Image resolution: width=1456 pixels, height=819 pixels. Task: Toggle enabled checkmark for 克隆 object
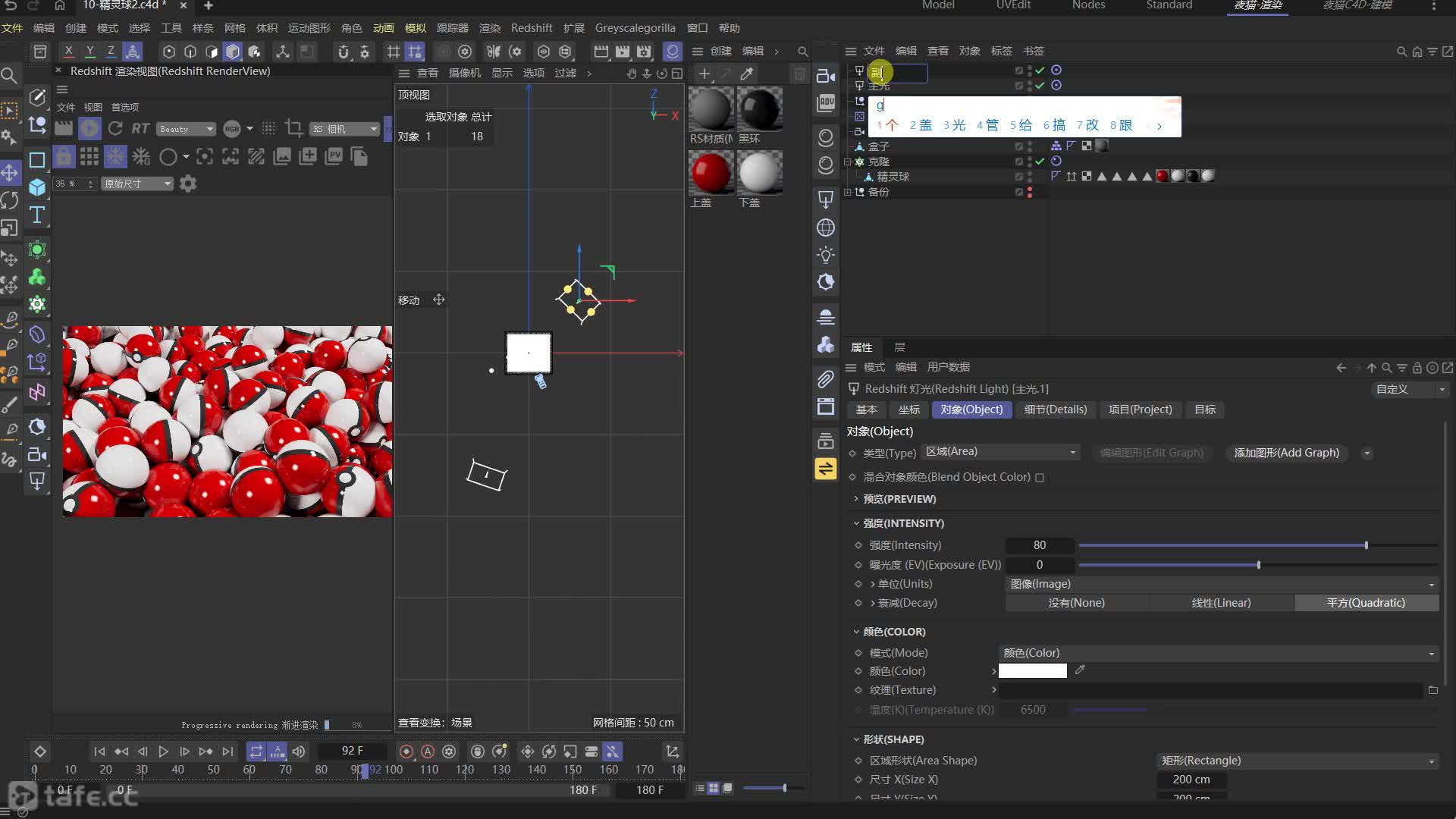pos(1040,162)
